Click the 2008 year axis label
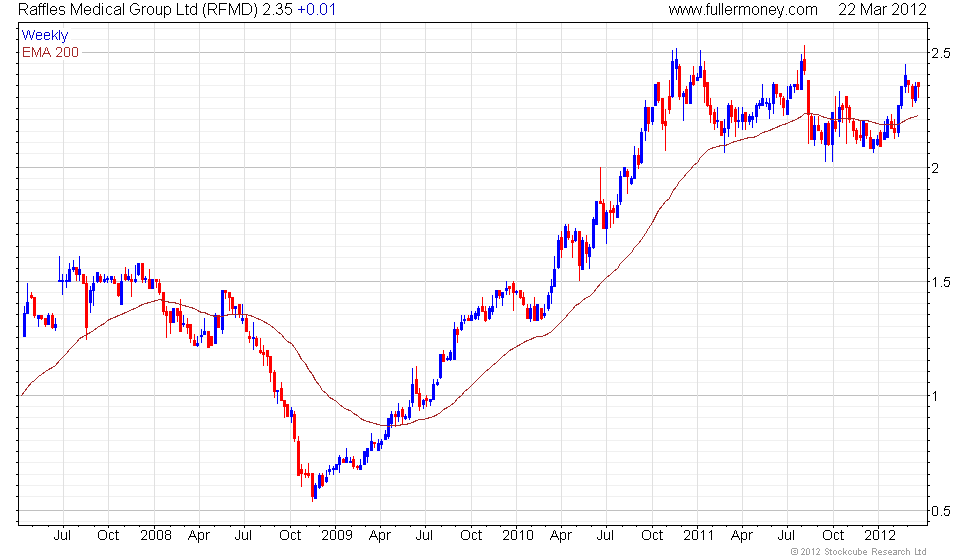Screen dimensions: 980x560 tap(156, 535)
